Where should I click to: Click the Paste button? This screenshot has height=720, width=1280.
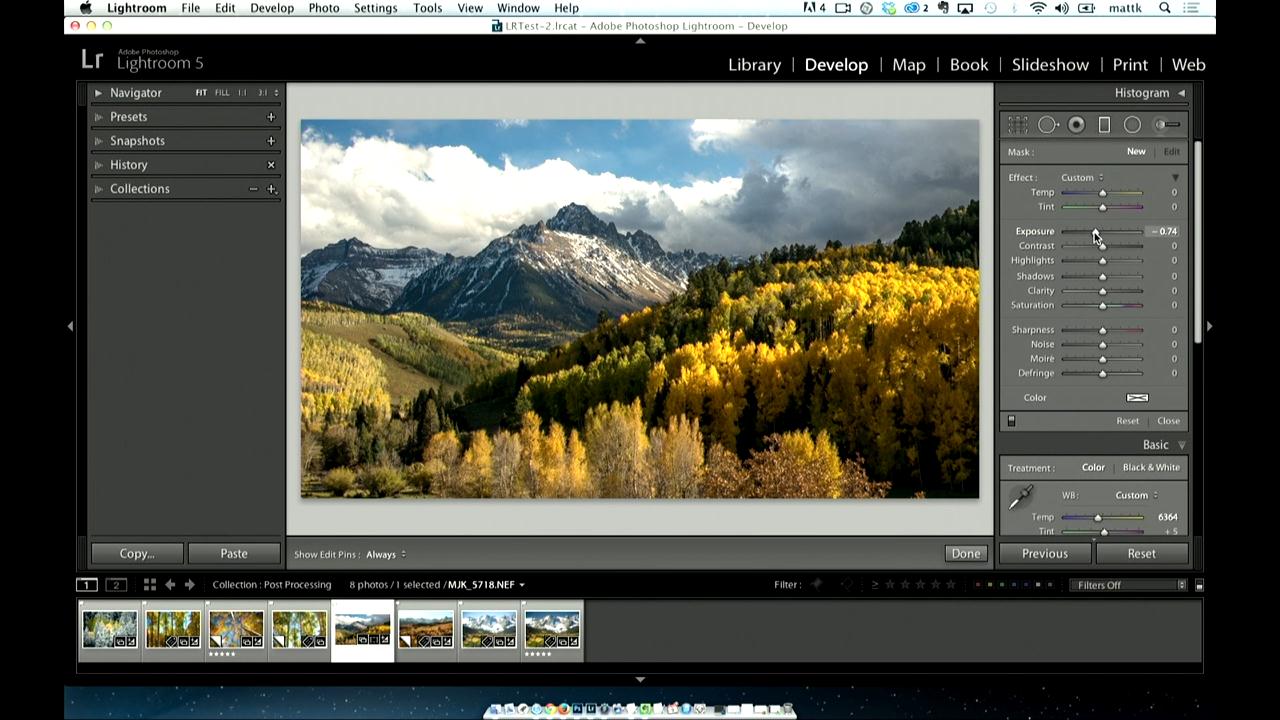(x=234, y=553)
